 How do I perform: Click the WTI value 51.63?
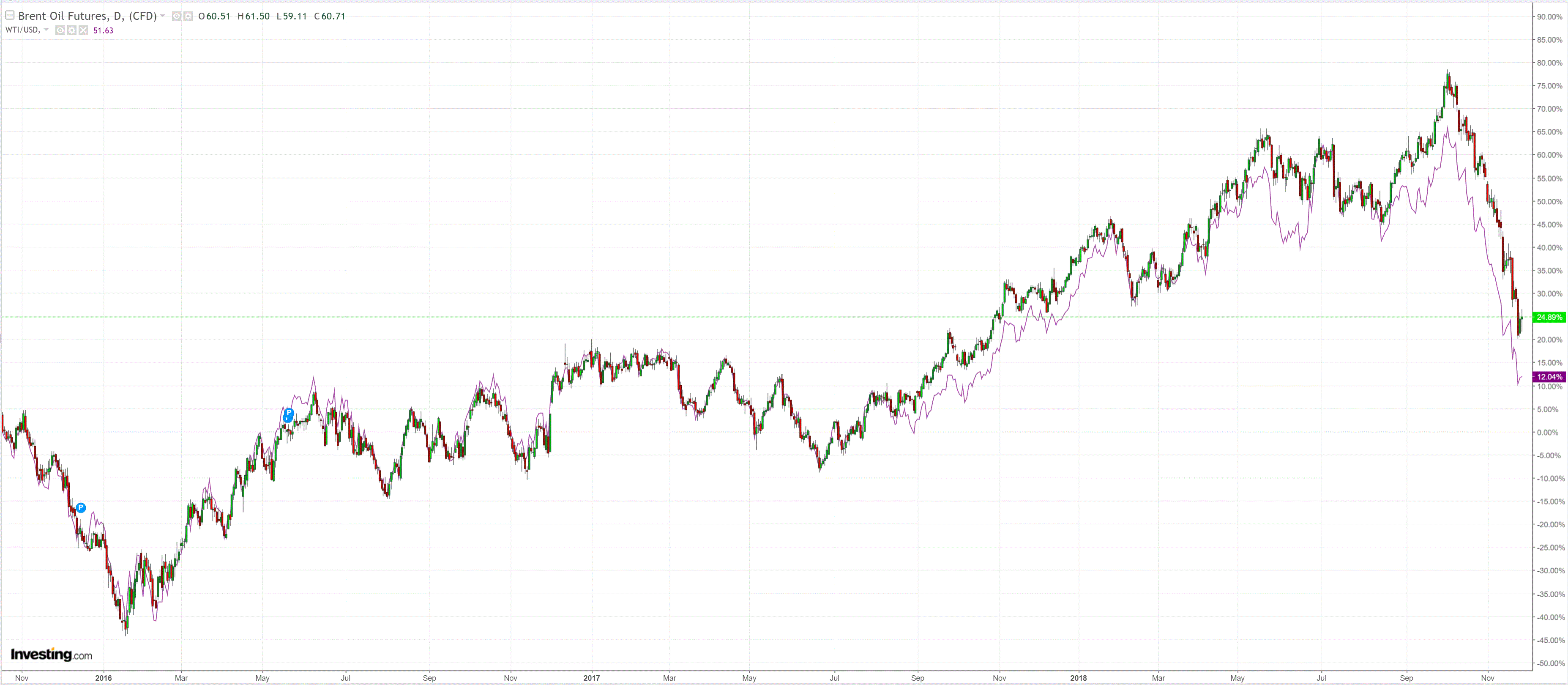[103, 30]
